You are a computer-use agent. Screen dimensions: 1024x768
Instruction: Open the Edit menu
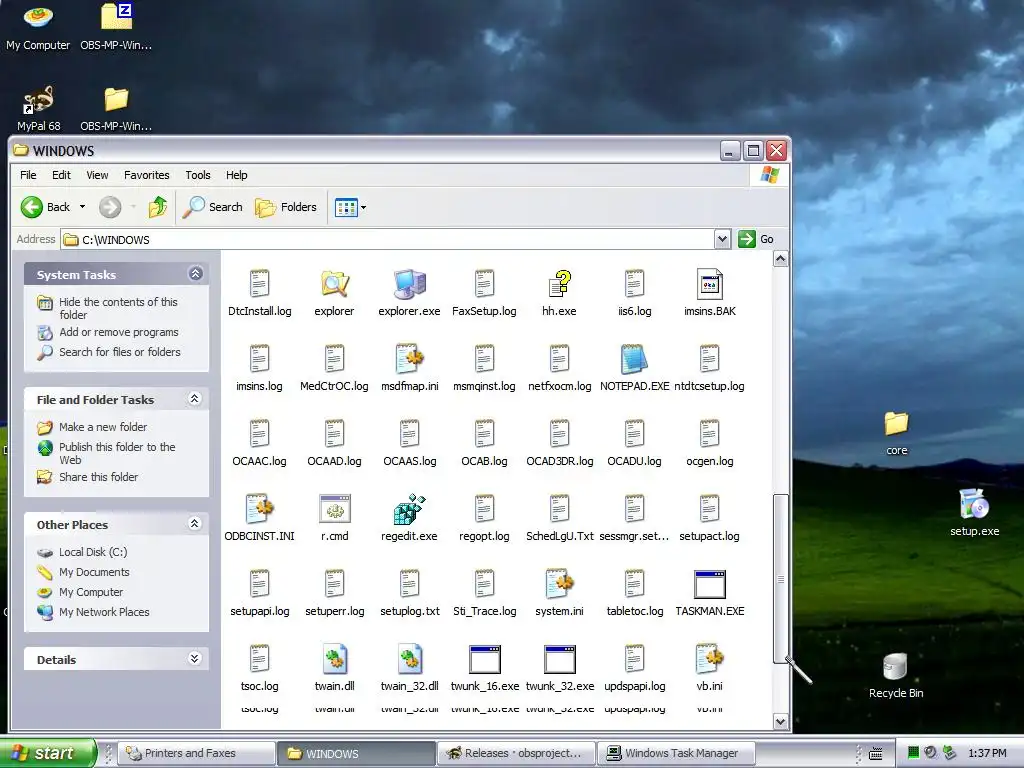pyautogui.click(x=61, y=175)
